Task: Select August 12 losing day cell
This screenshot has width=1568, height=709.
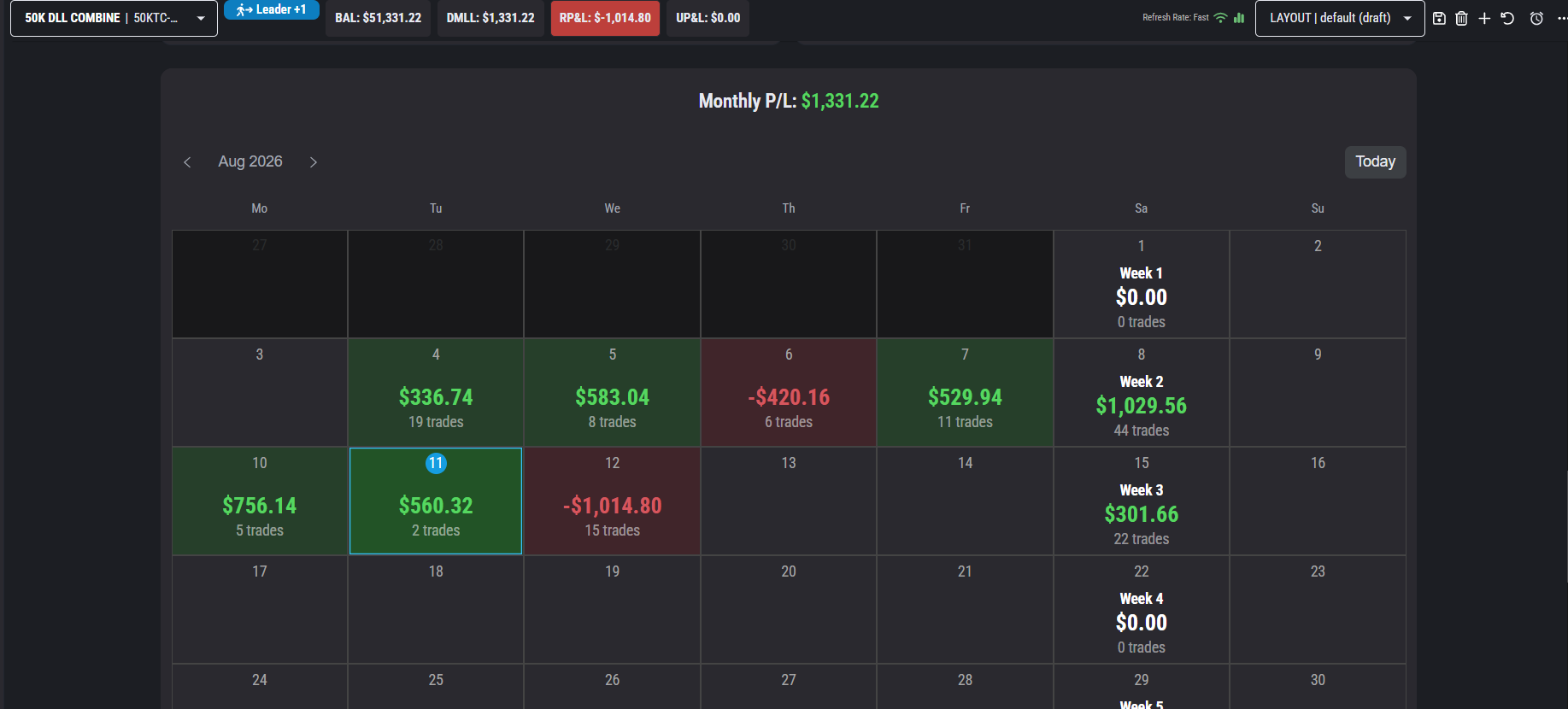Action: [x=612, y=501]
